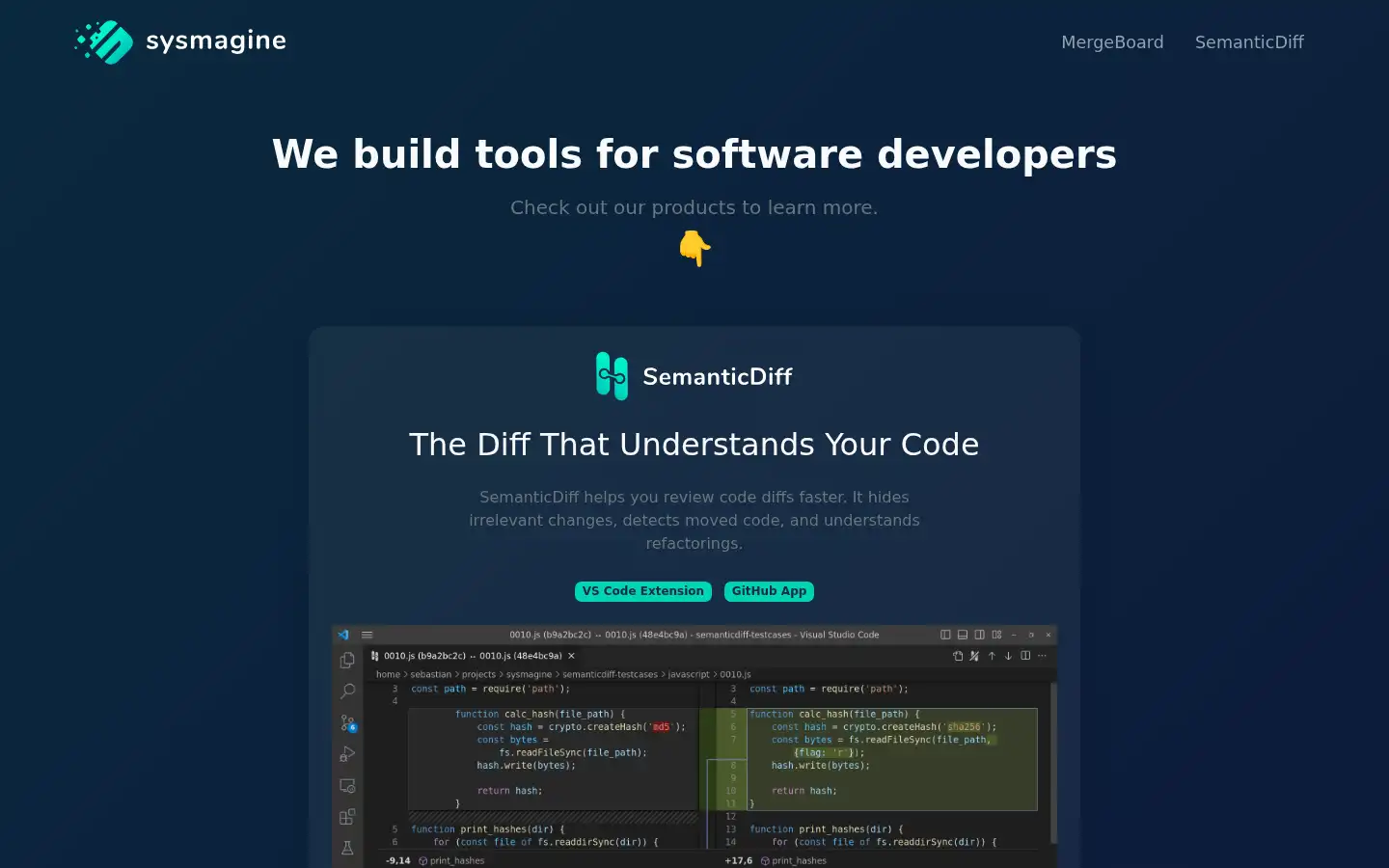
Task: Click the '0010.js' breadcrumb segment
Action: pyautogui.click(x=735, y=674)
